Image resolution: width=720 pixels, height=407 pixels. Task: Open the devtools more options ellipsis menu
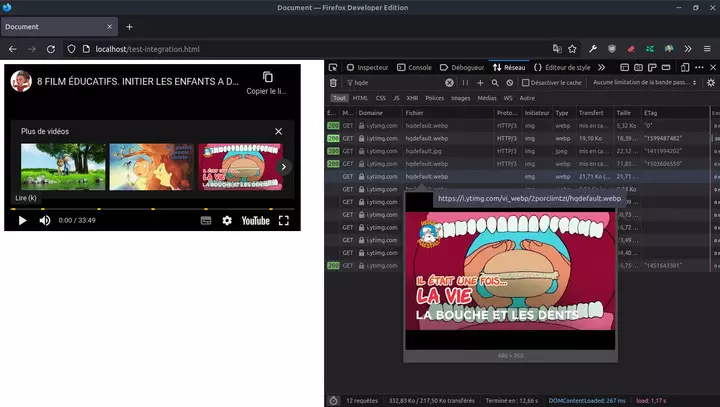[x=699, y=68]
